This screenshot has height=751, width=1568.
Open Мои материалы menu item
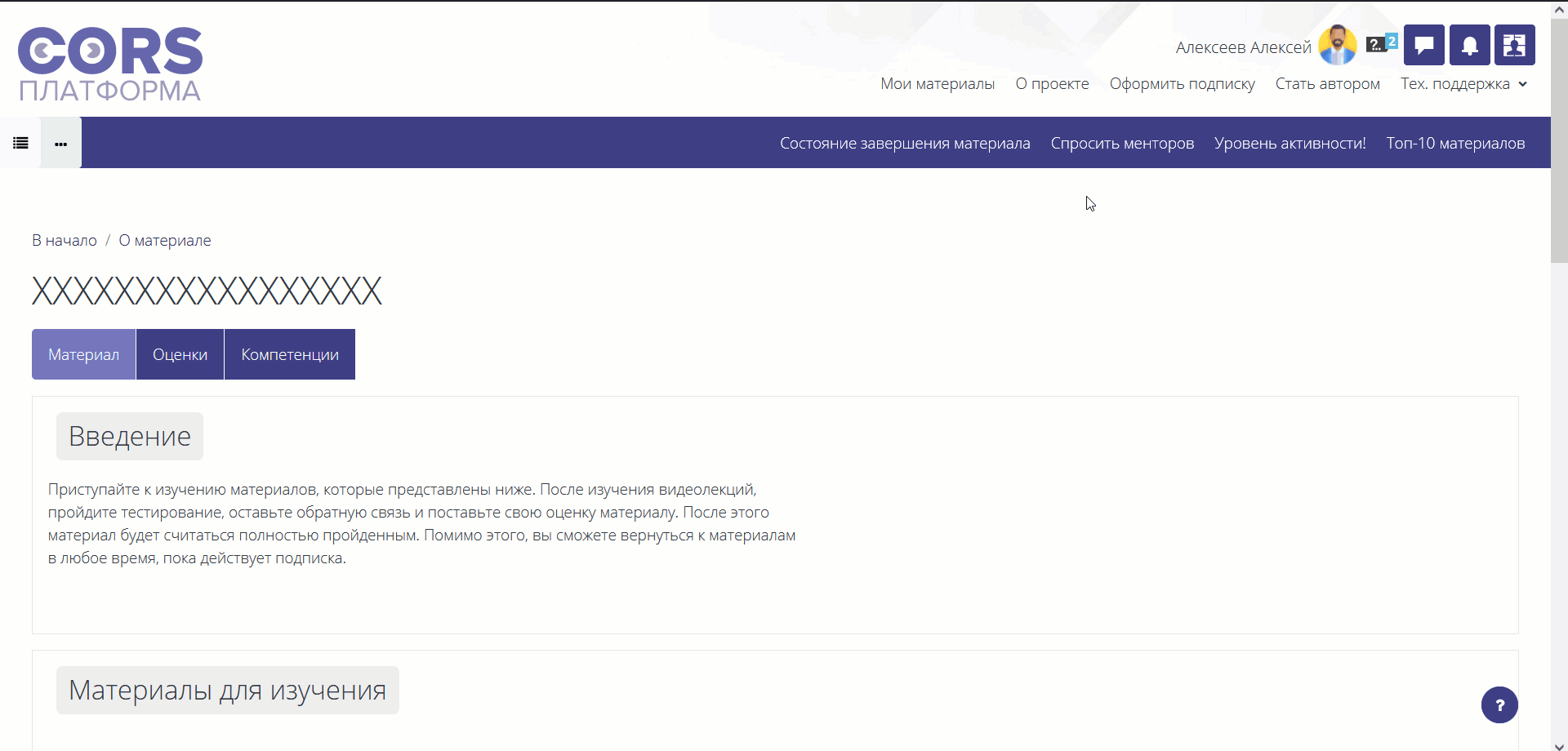[x=937, y=84]
